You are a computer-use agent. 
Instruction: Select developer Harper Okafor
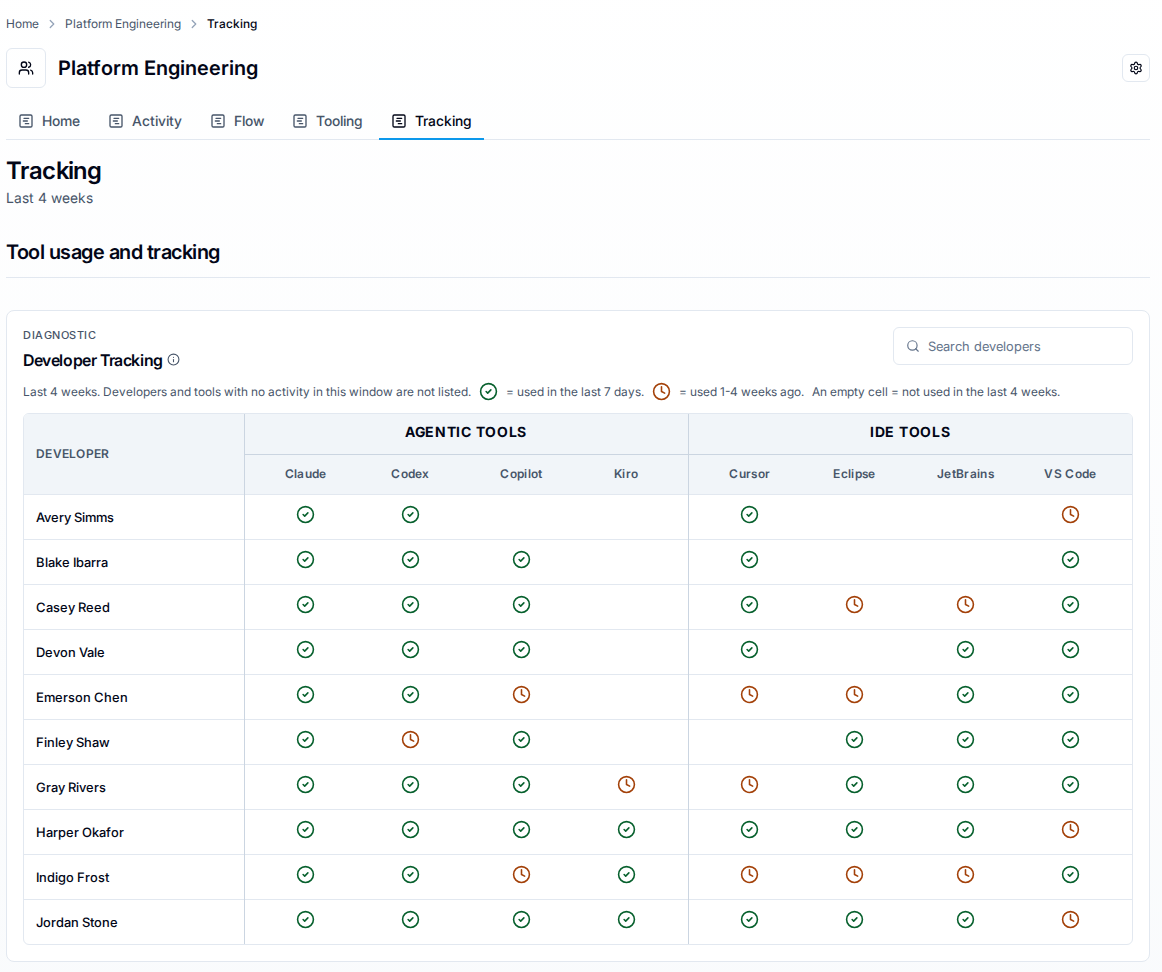pos(80,833)
